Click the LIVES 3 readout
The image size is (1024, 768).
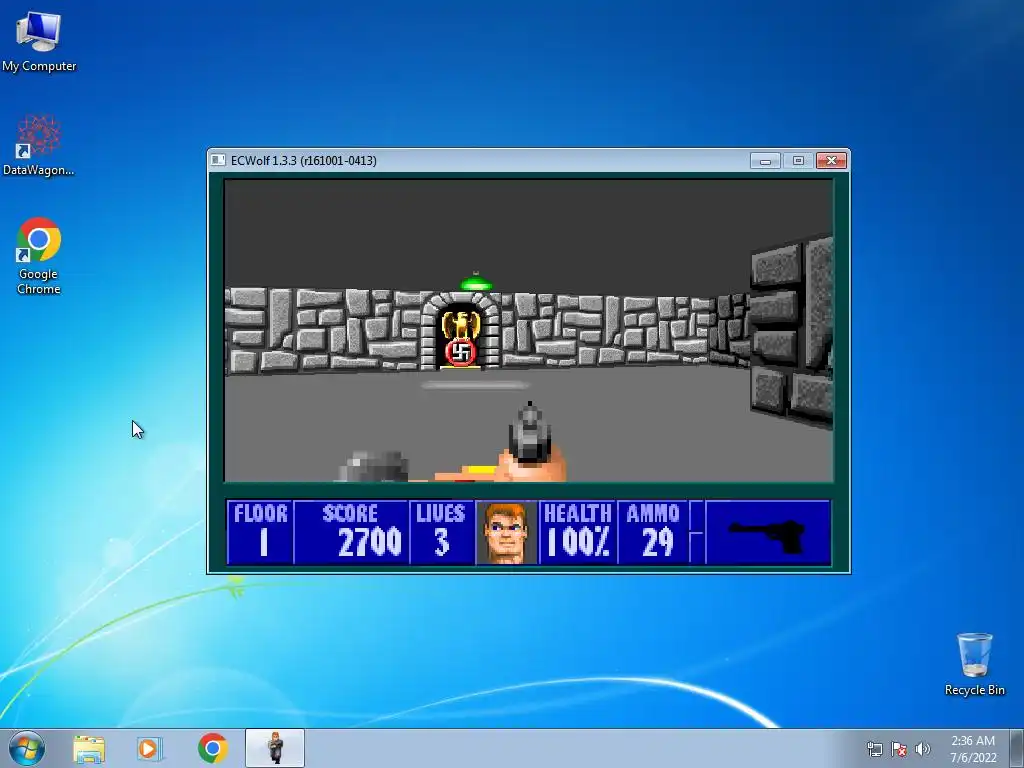click(x=441, y=532)
